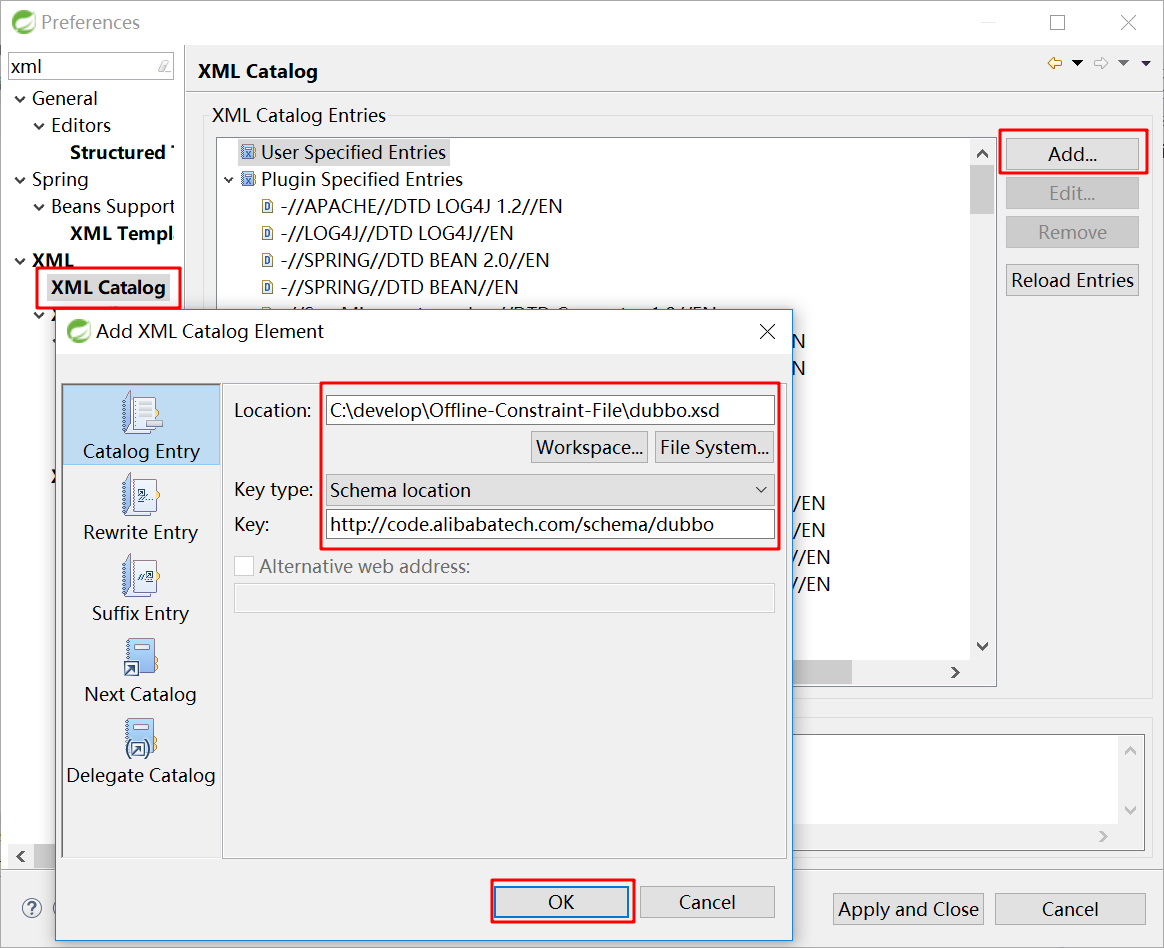Select Structured text editors tree item
The height and width of the screenshot is (948, 1164).
122,152
